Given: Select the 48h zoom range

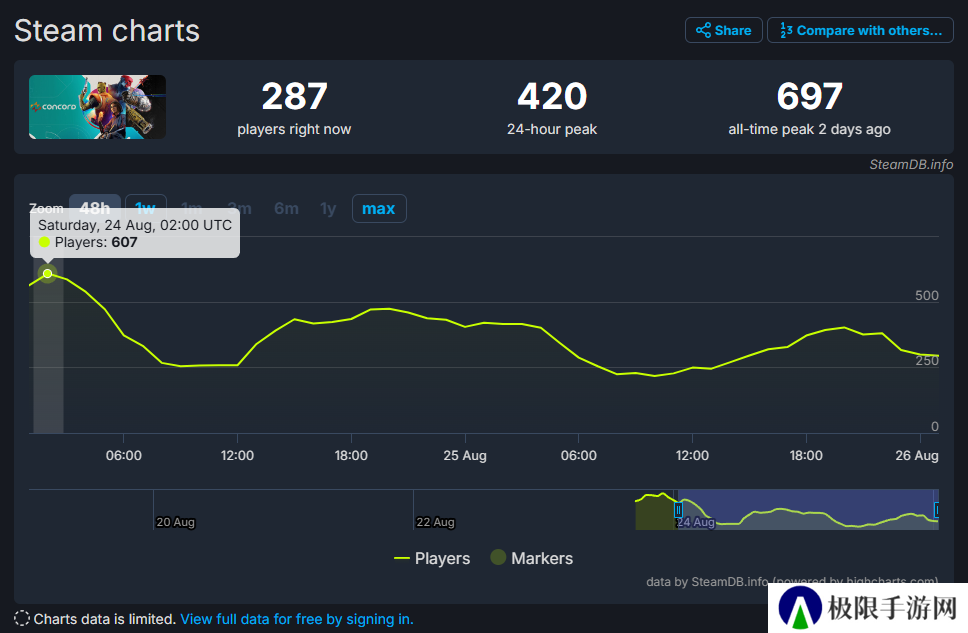Looking at the screenshot, I should (94, 208).
